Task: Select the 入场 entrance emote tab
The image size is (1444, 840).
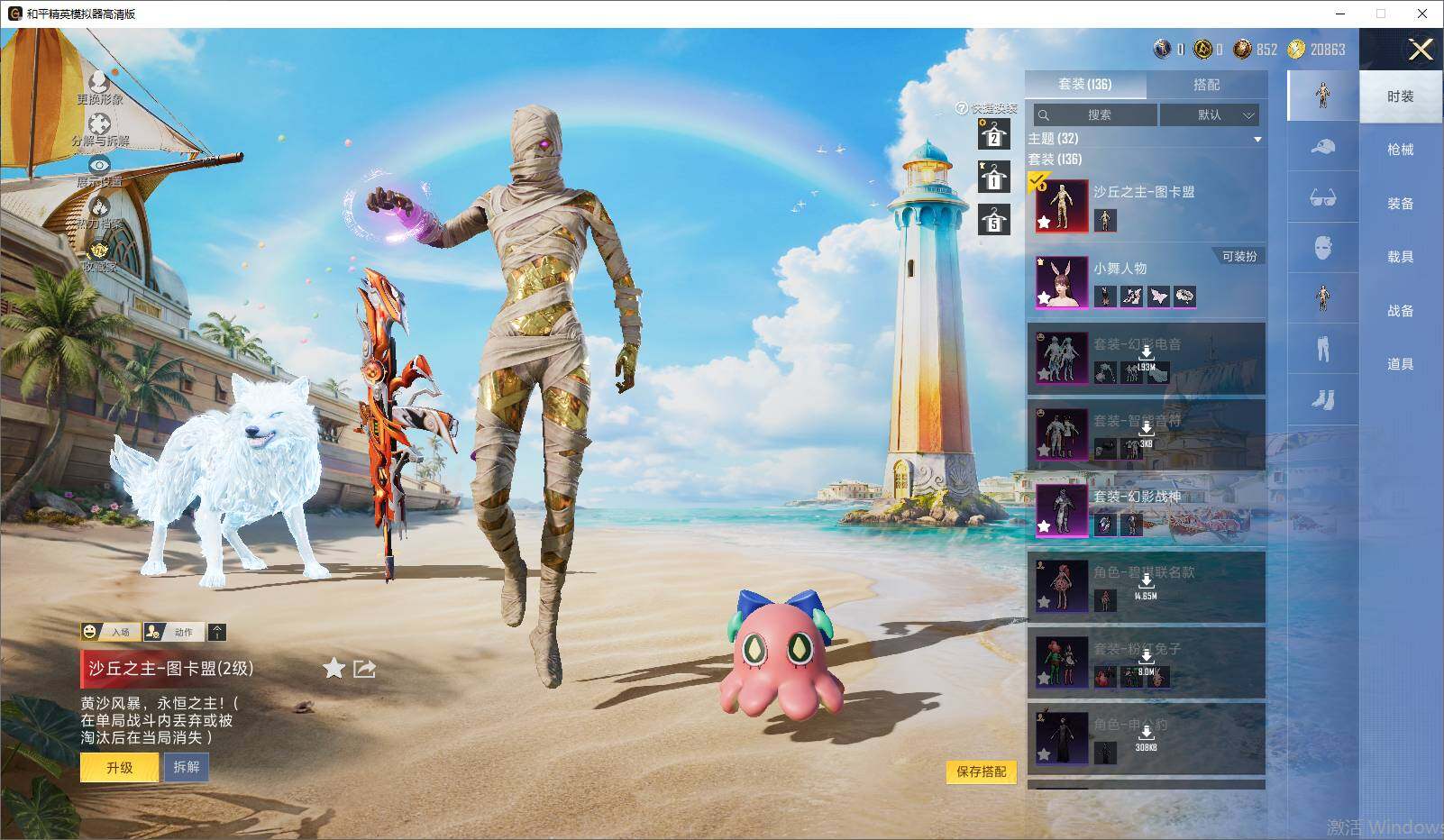Action: (x=109, y=632)
